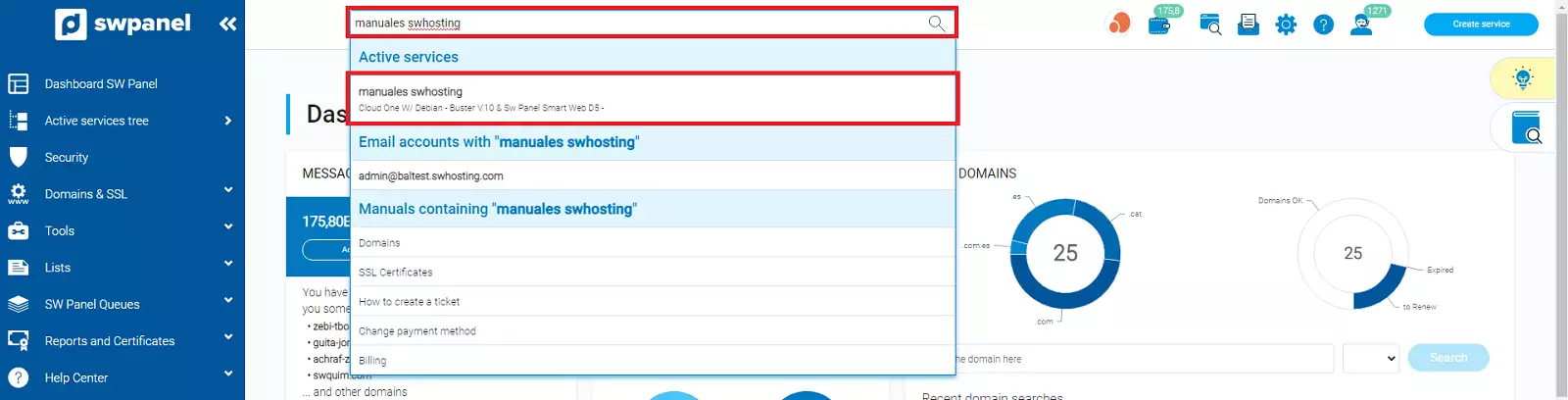Select Security in the sidebar
This screenshot has height=400, width=1568.
pos(67,158)
